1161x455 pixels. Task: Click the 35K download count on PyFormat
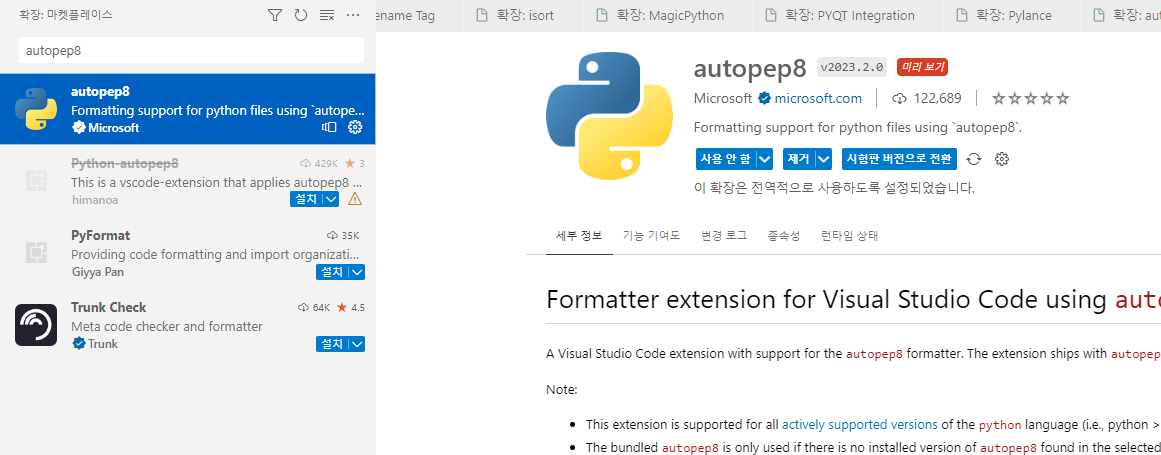pos(343,235)
